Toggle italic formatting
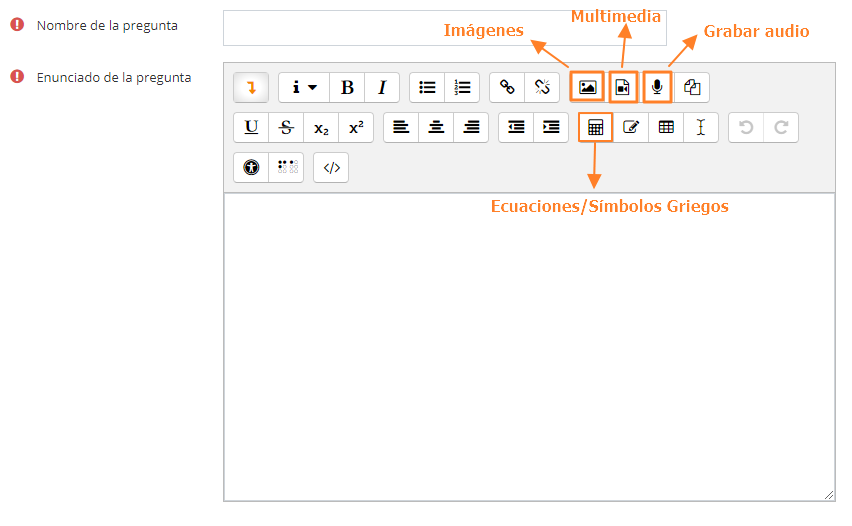 tap(382, 88)
